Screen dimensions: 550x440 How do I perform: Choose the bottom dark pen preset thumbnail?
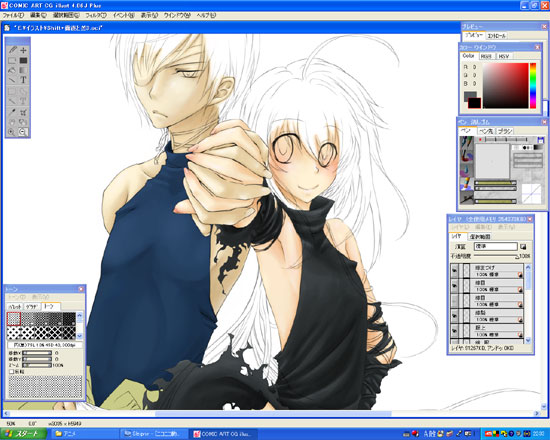click(x=467, y=197)
